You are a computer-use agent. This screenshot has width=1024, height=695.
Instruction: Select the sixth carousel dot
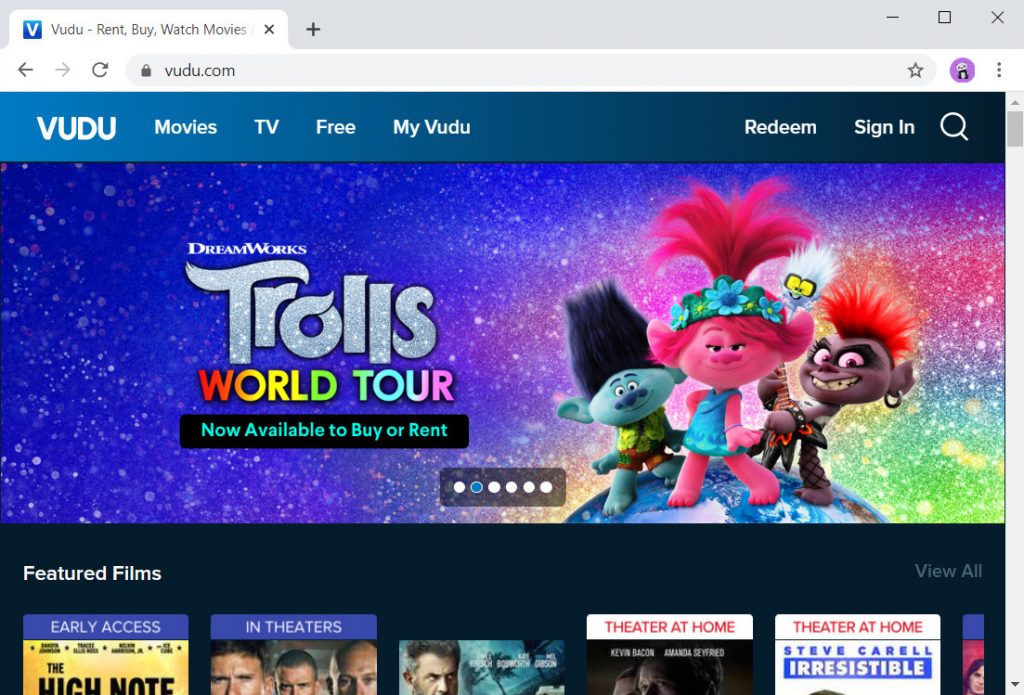pyautogui.click(x=546, y=487)
